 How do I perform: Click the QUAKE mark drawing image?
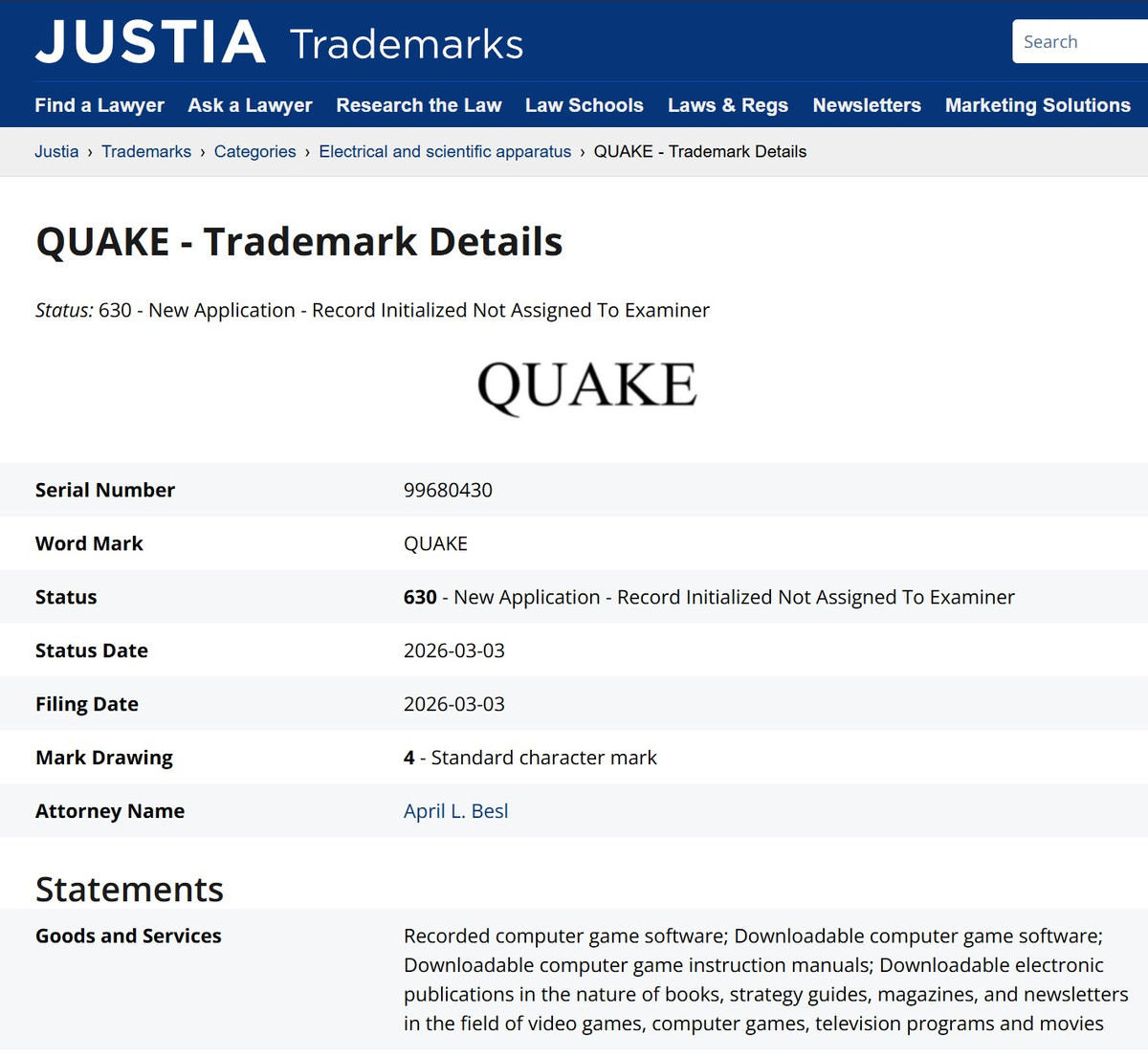[x=587, y=386]
